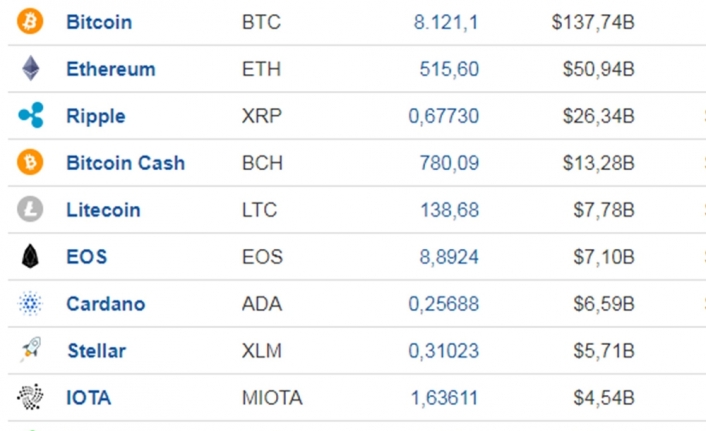This screenshot has height=431, width=706.
Task: Open the Litecoin name link
Action: (104, 210)
